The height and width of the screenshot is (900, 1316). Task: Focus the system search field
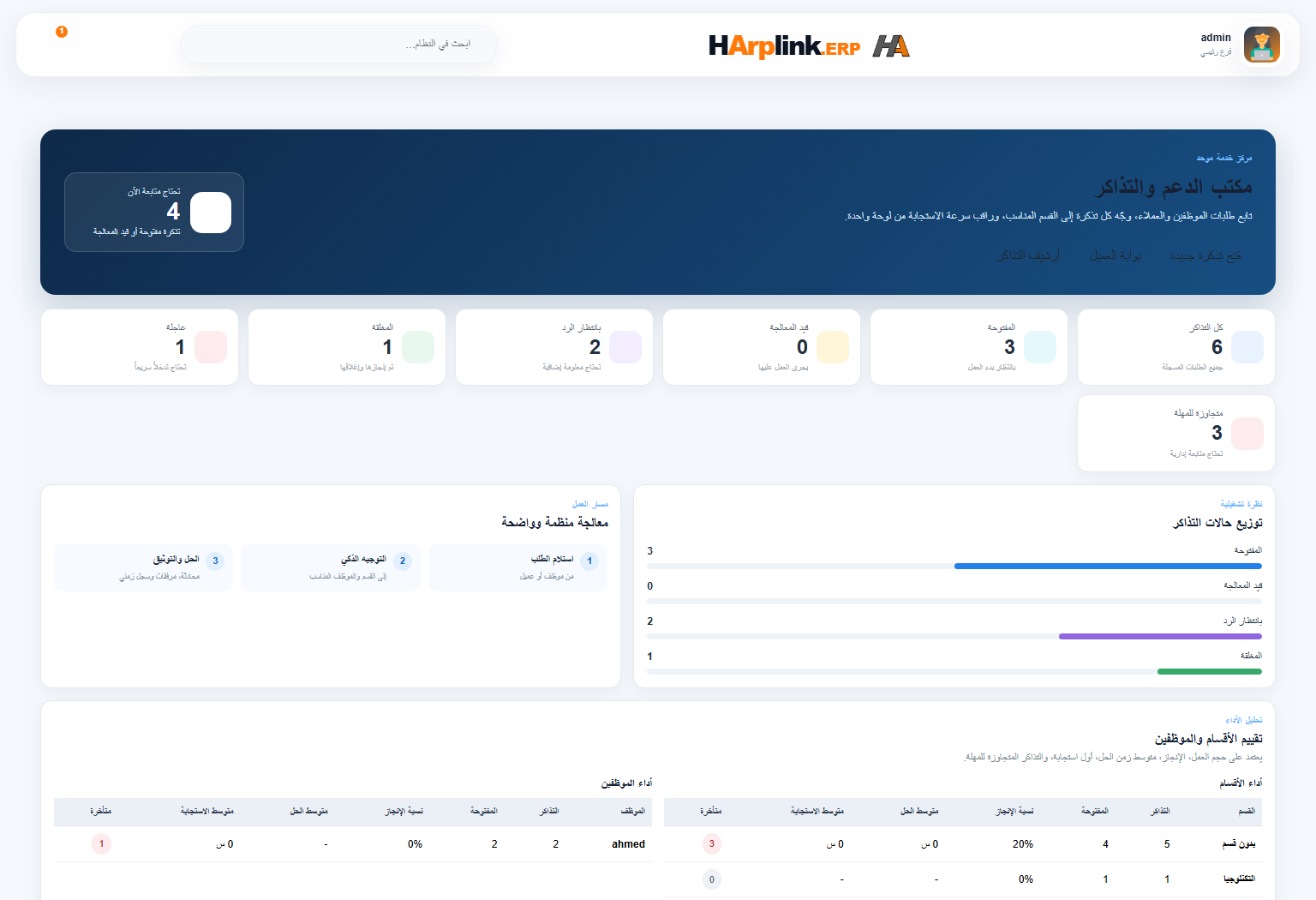pos(339,44)
